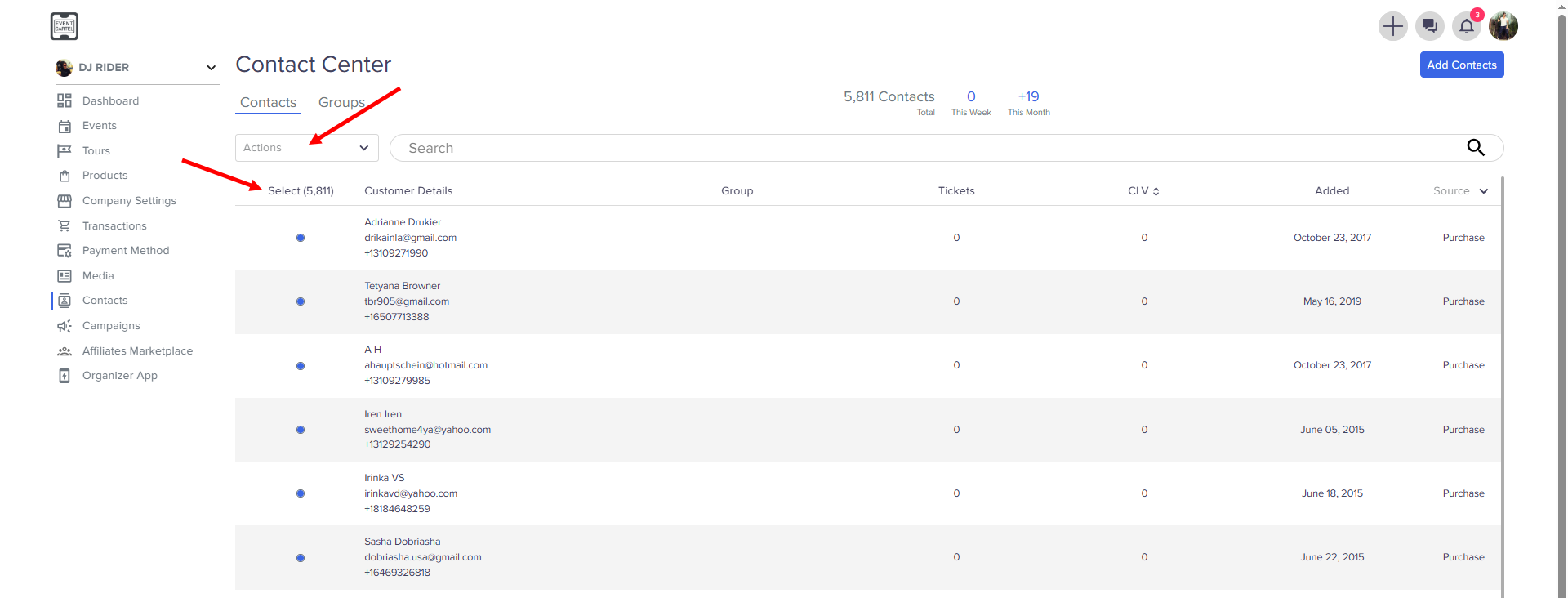This screenshot has height=598, width=1568.
Task: Open Dashboard from sidebar menu
Action: coord(110,100)
